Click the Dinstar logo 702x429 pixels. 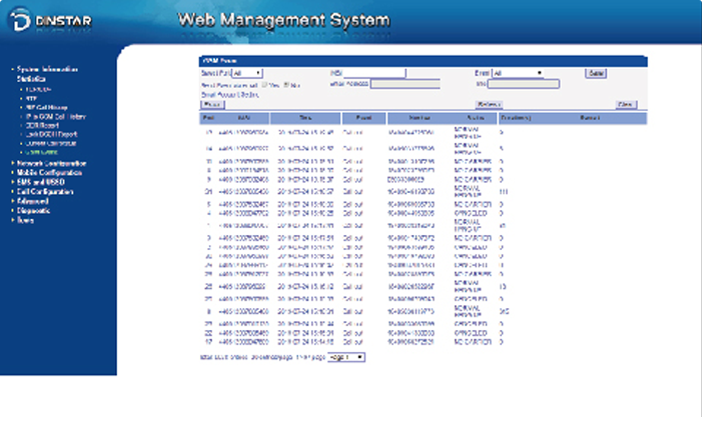point(51,20)
